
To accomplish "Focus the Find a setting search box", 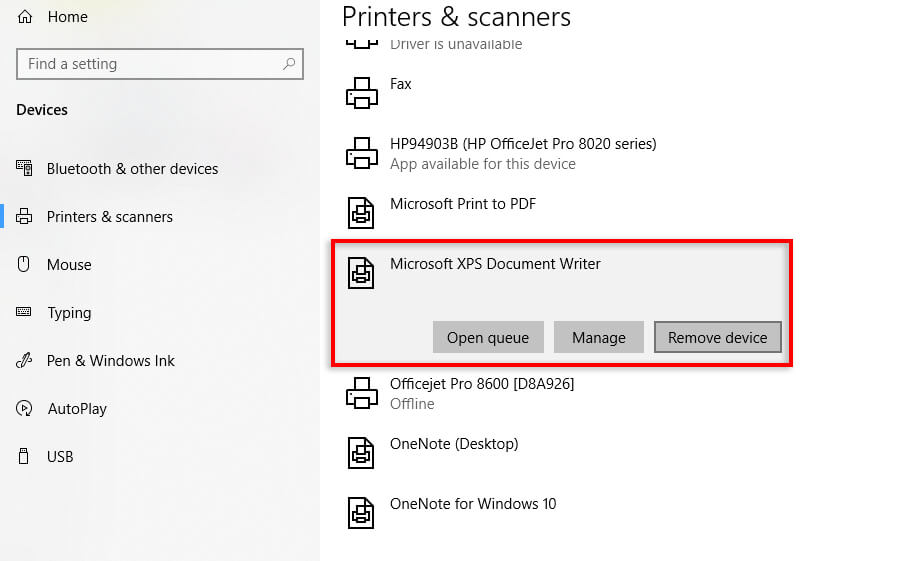I will pyautogui.click(x=150, y=64).
